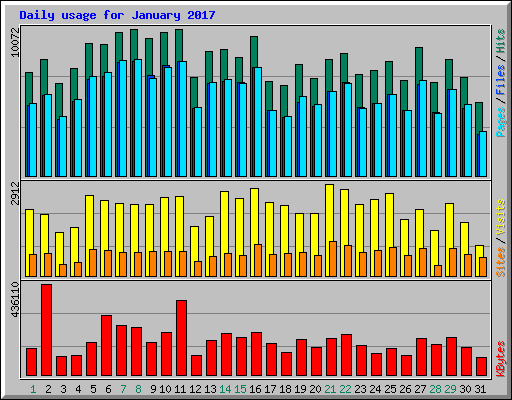
Task: Click the red KBytes bar for day 6
Action: [x=107, y=345]
